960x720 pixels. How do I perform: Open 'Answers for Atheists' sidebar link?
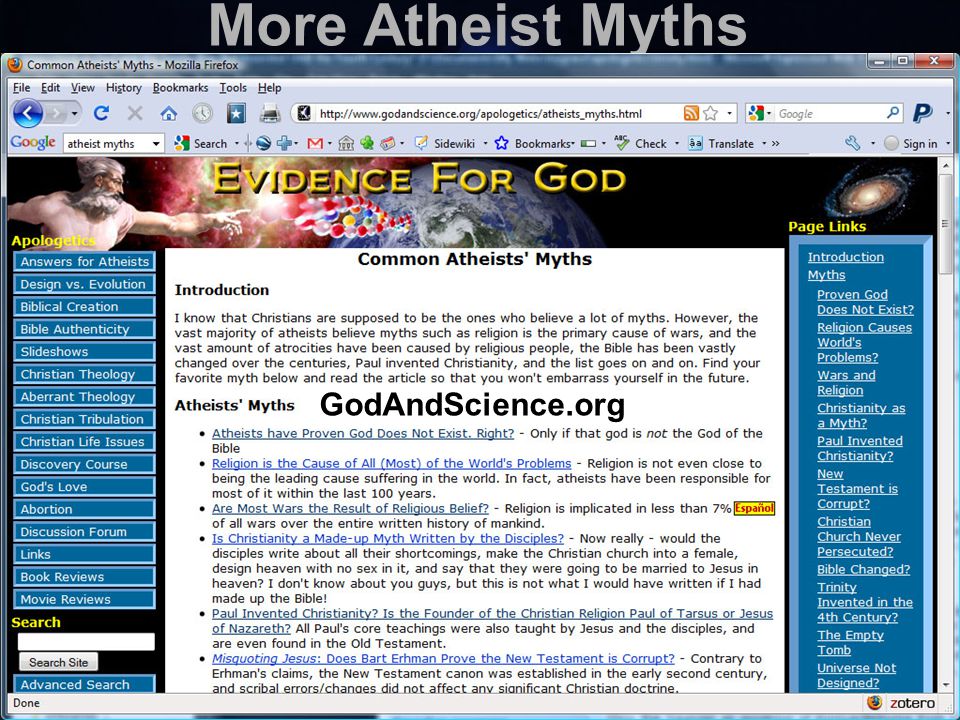[84, 261]
